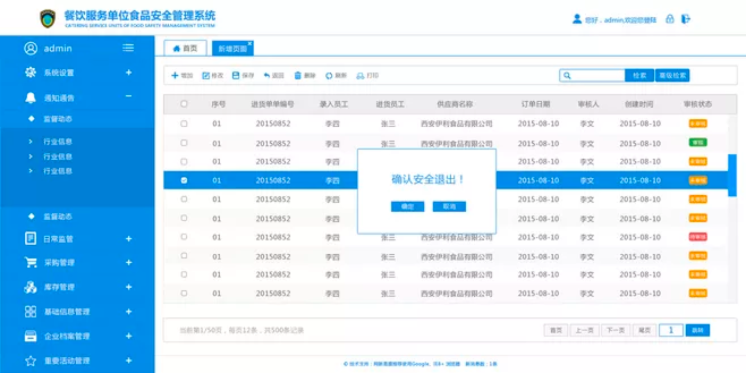Click the 删除 trash icon
The image size is (746, 373).
point(298,76)
